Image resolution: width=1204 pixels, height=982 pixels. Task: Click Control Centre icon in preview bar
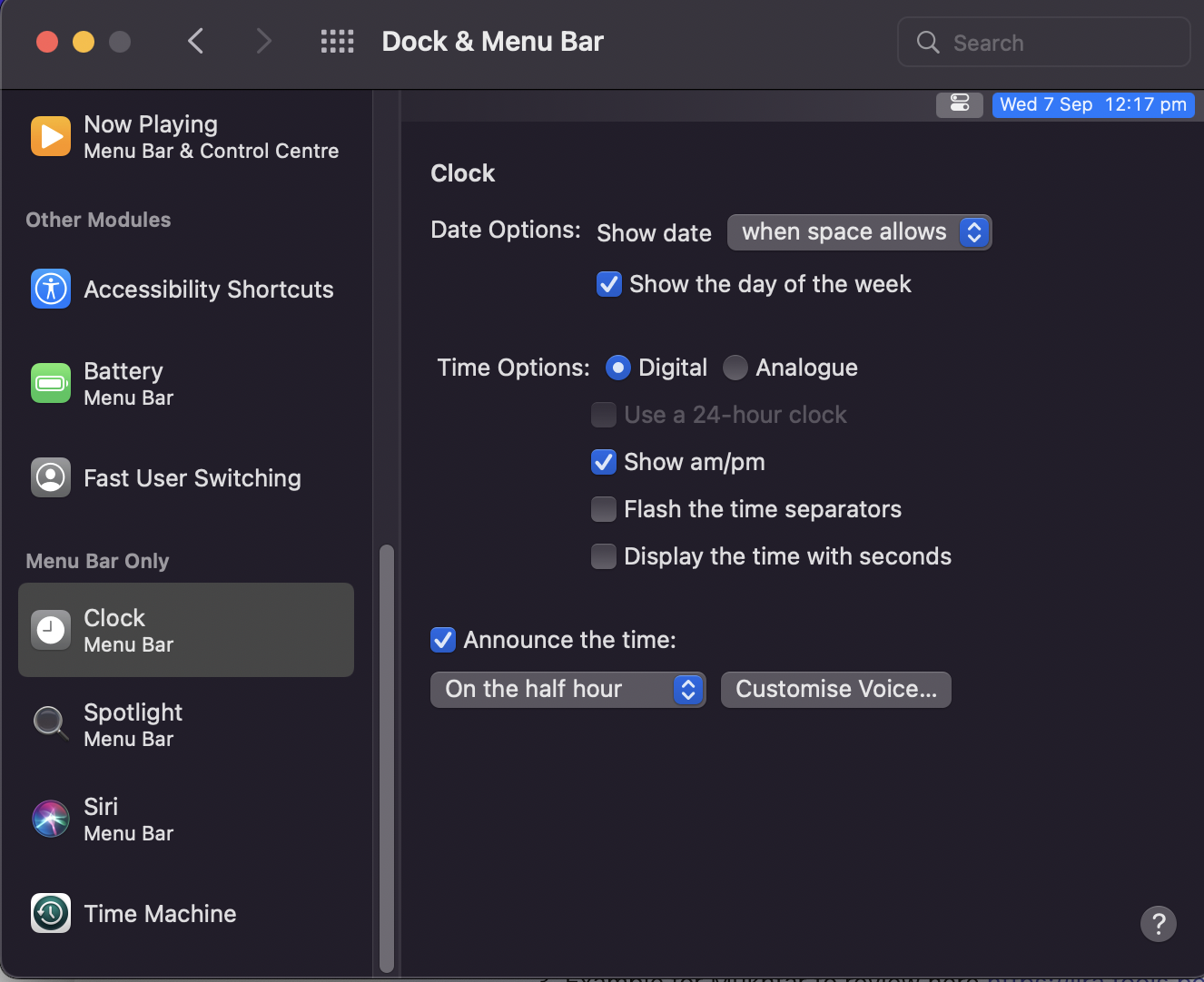pyautogui.click(x=960, y=104)
